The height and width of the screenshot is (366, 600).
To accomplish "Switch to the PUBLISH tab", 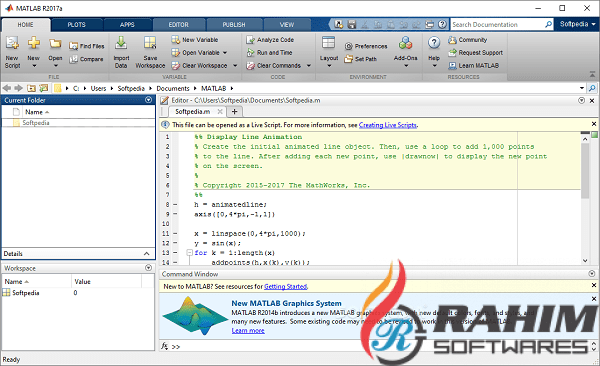I will tap(234, 25).
